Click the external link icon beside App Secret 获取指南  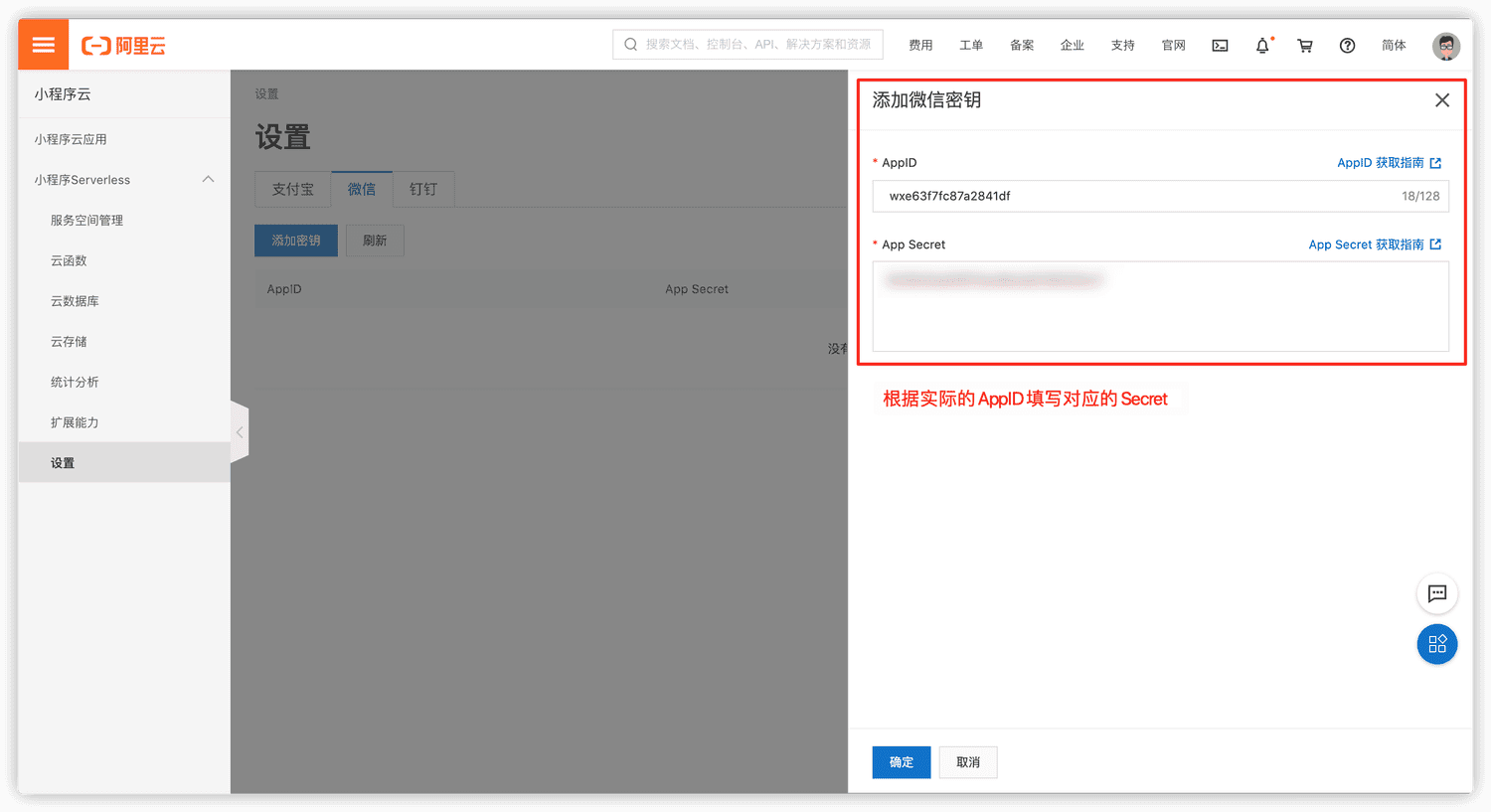pos(1435,244)
